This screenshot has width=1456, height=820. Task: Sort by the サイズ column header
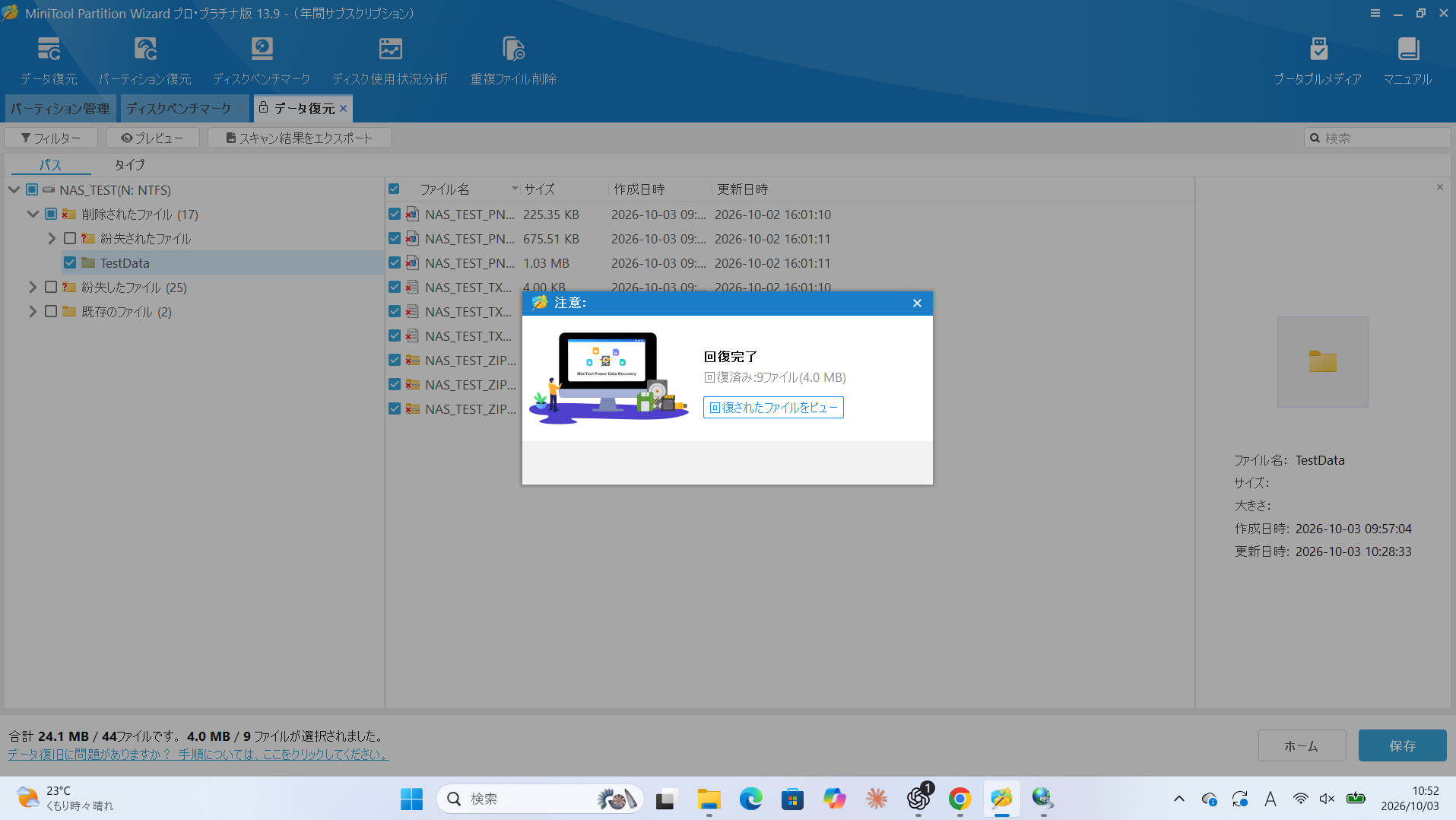click(540, 189)
